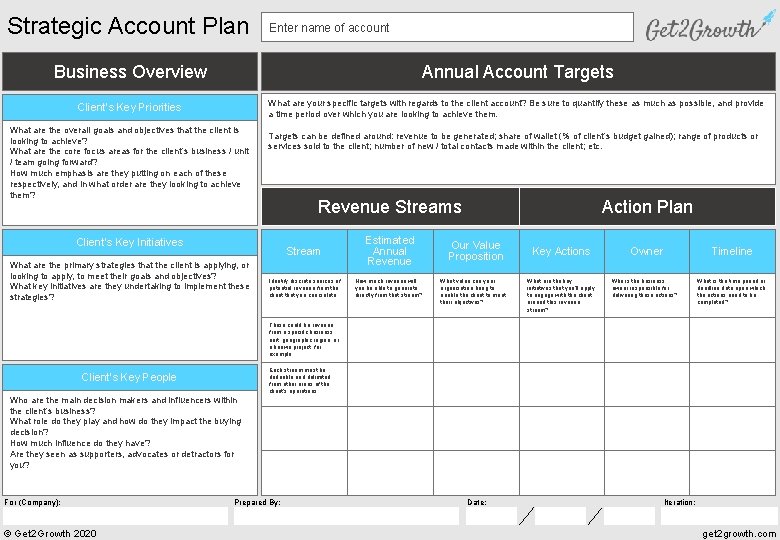Click the Get2Growth logo

tap(710, 26)
